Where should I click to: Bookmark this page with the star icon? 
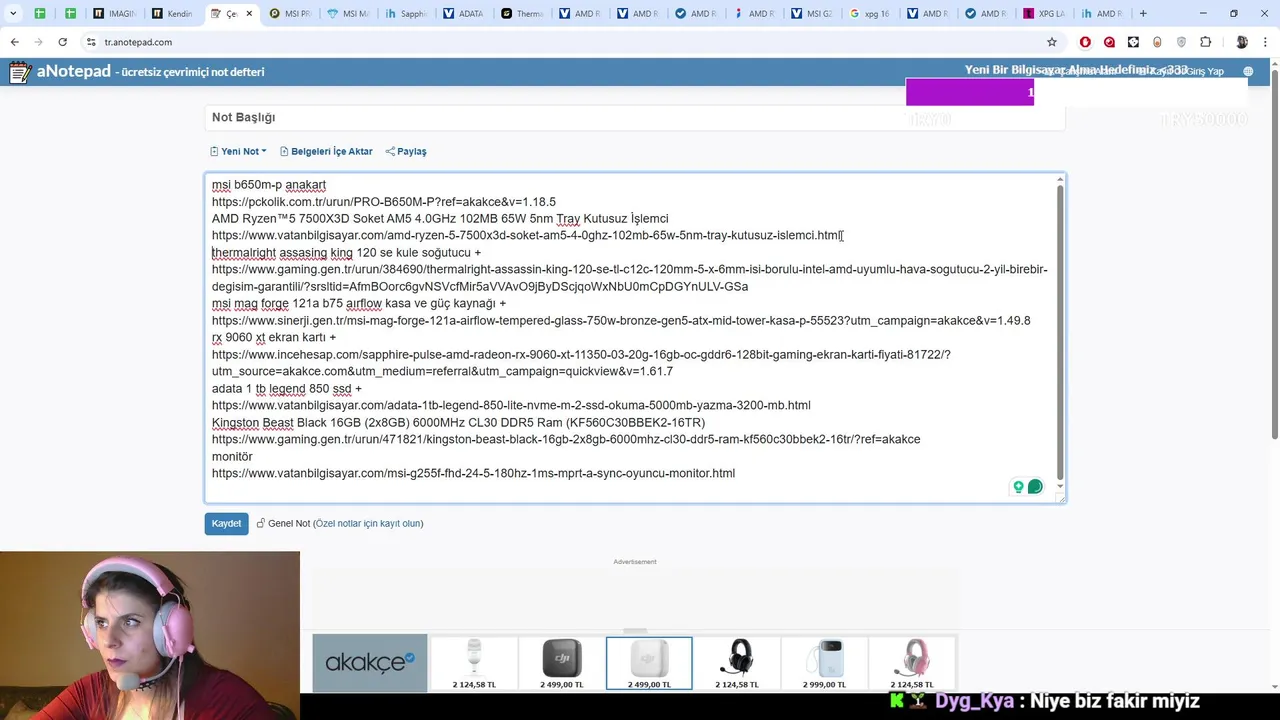(x=1051, y=42)
